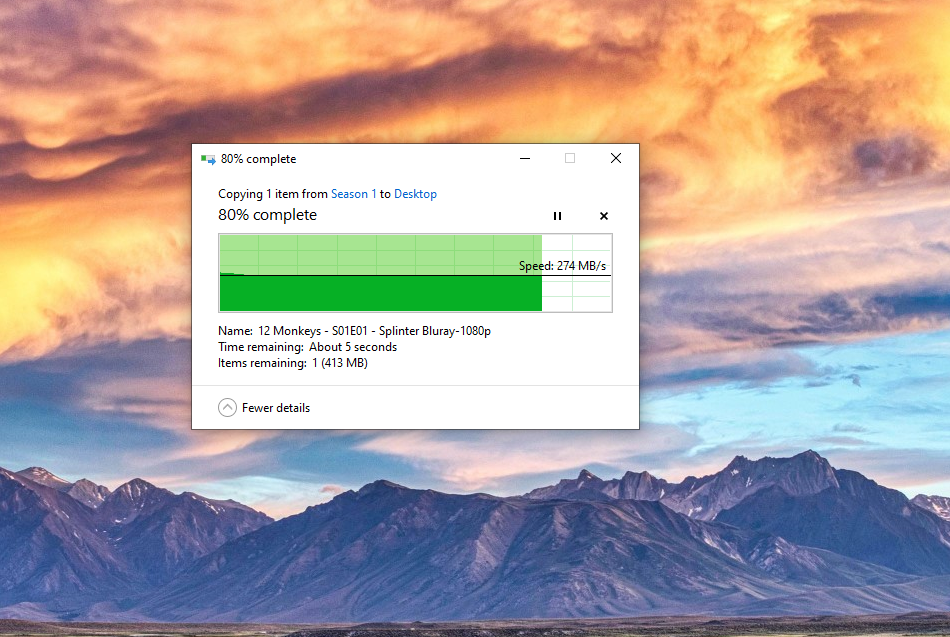Select the 'Speed: 274 MB/s' label

[x=562, y=265]
